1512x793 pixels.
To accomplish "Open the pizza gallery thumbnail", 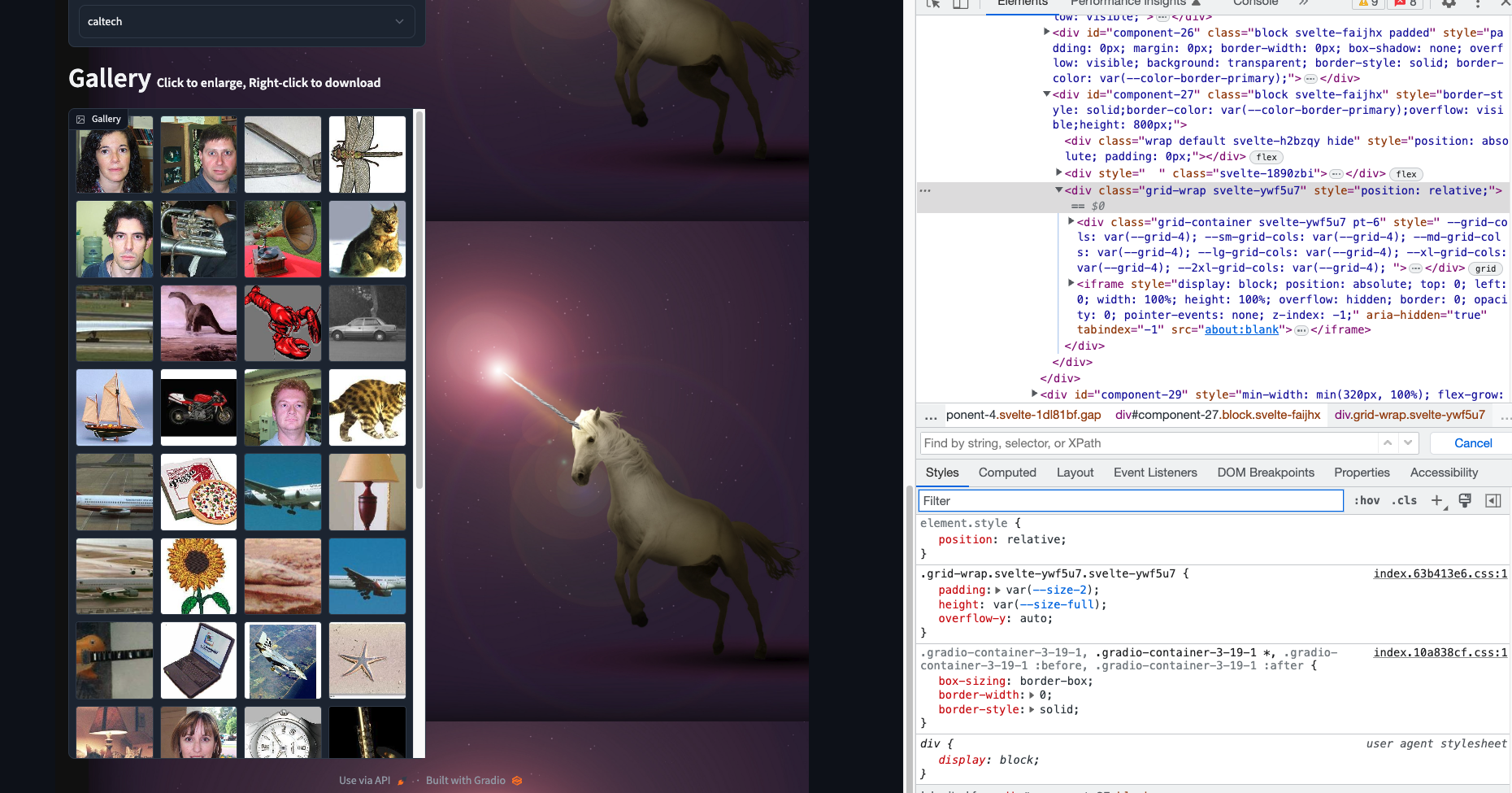I will coord(199,492).
